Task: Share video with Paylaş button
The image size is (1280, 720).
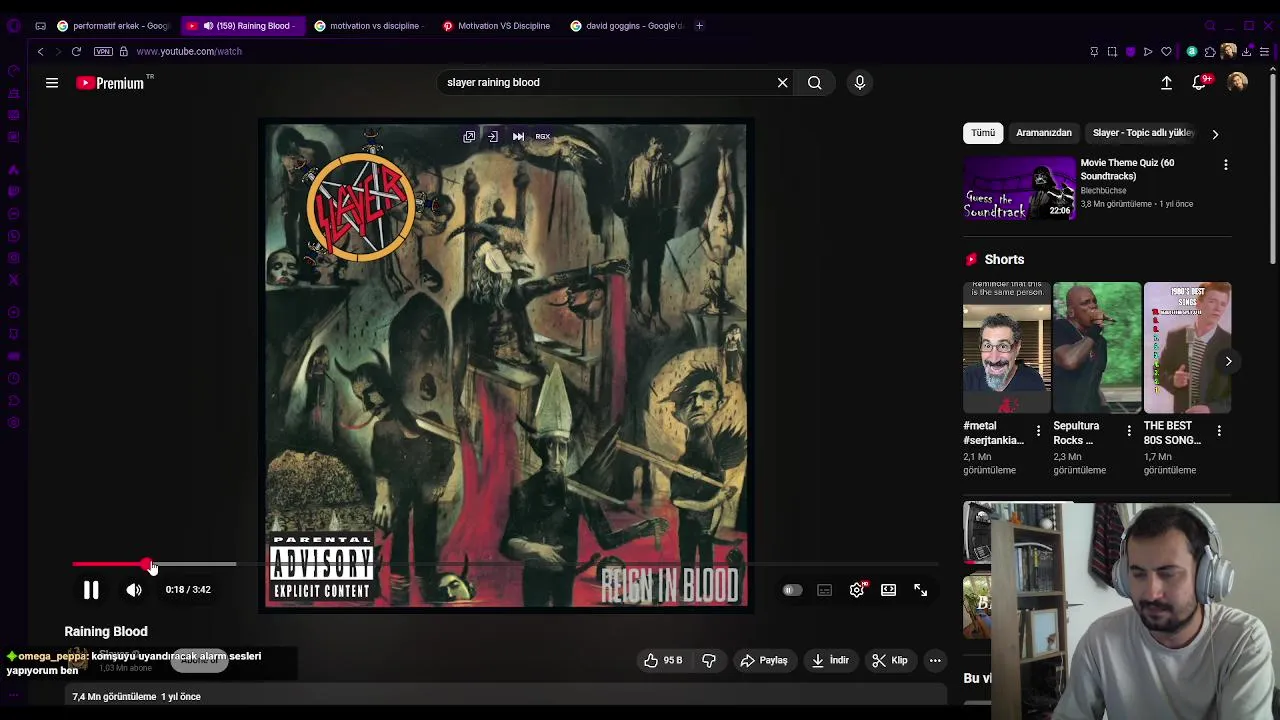Action: tap(764, 660)
